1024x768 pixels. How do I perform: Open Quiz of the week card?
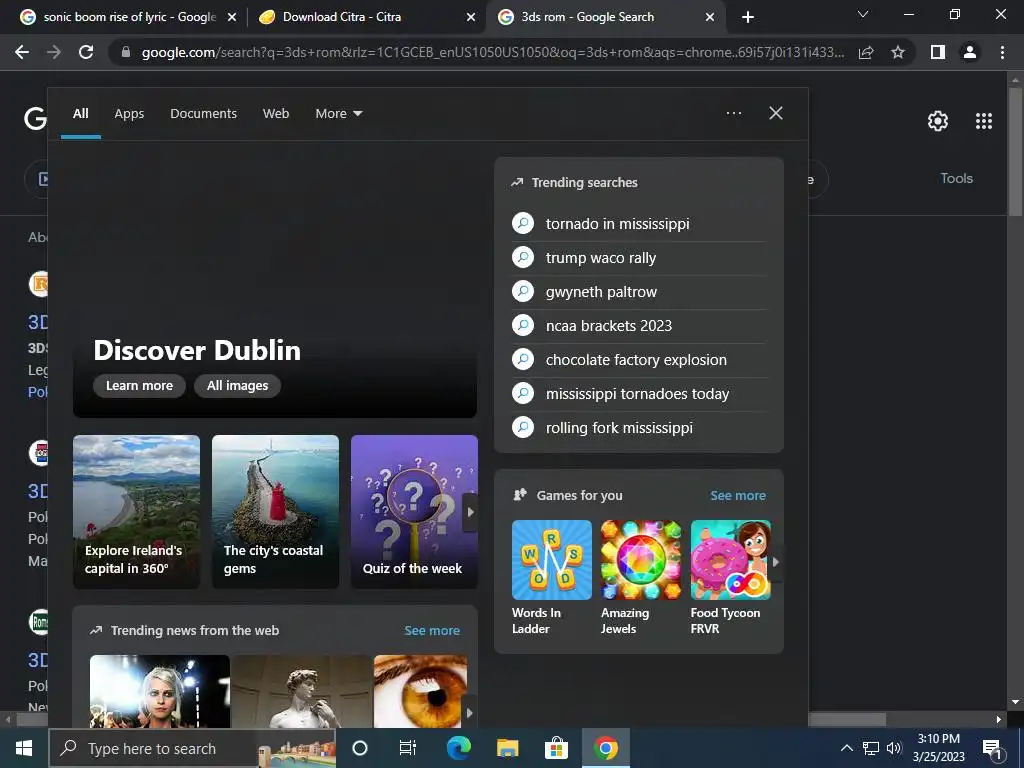(x=414, y=512)
